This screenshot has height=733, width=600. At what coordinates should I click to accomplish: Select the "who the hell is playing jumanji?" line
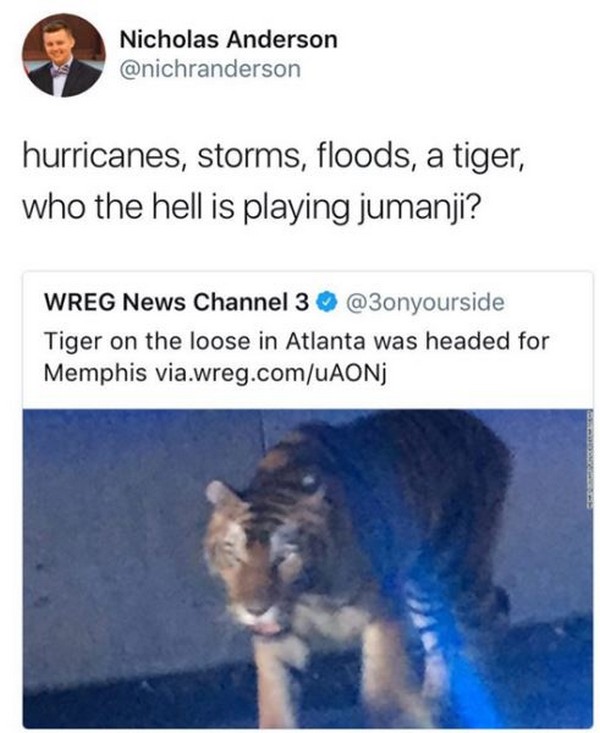[250, 208]
